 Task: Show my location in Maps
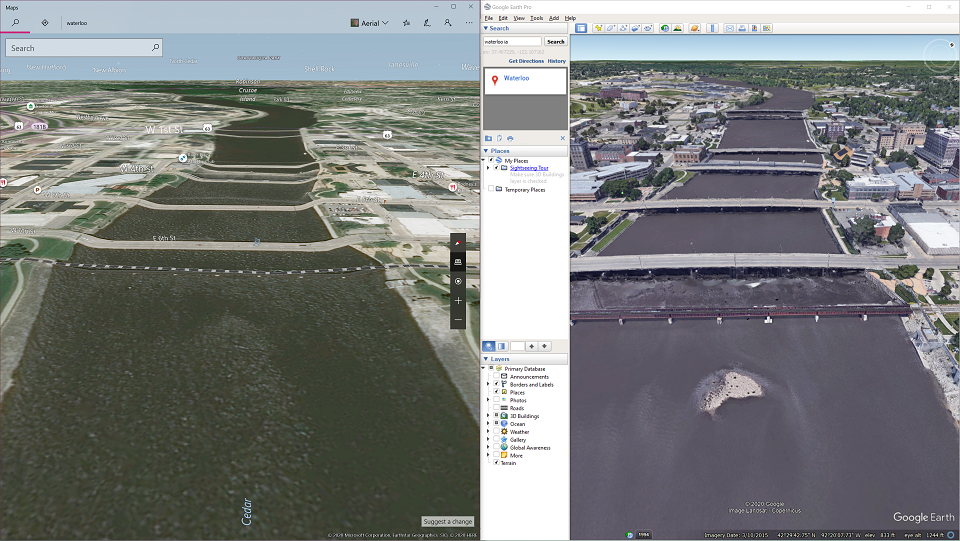[458, 282]
